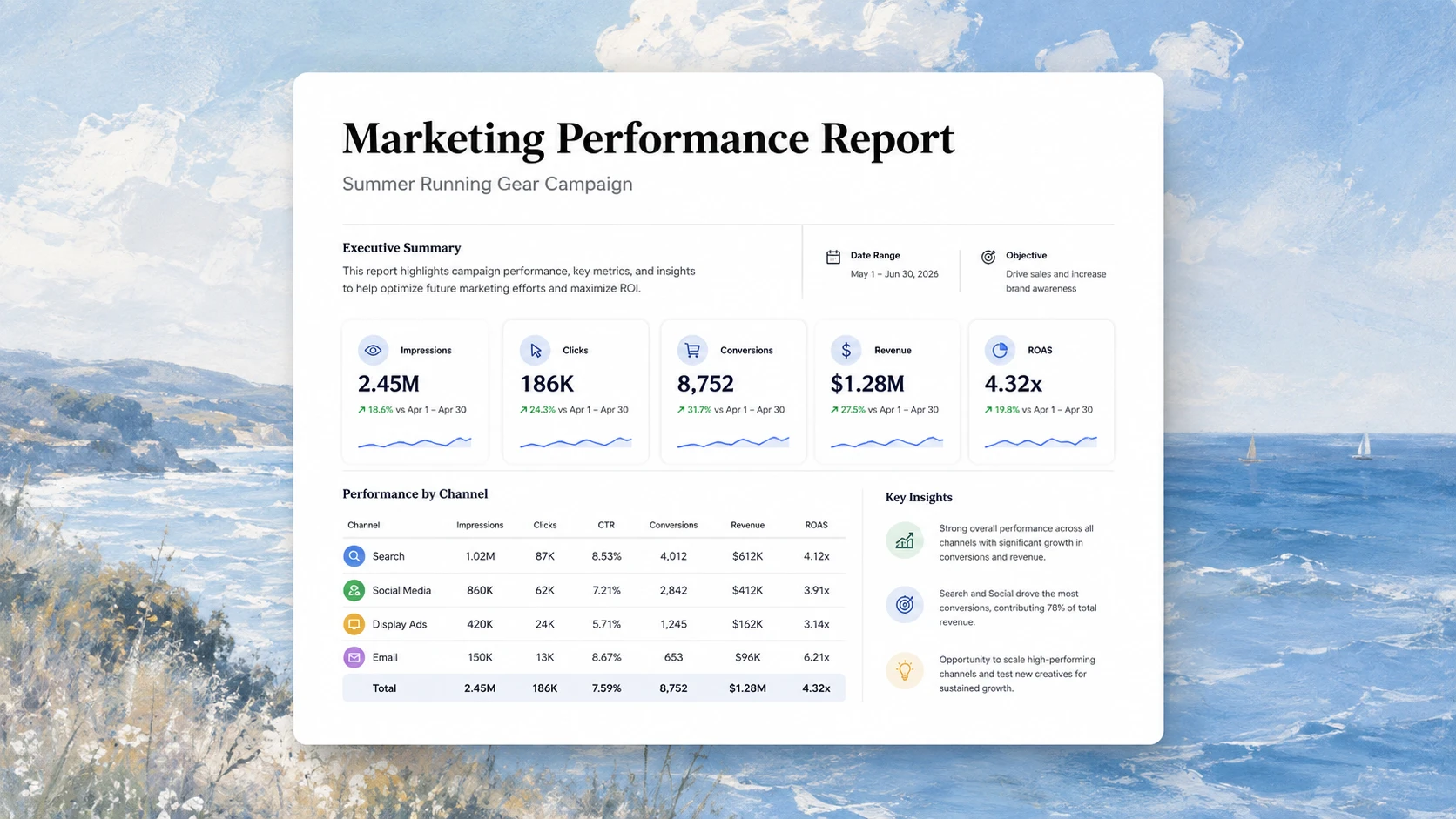Select the Search channel row label
1456x819 pixels.
coord(388,556)
